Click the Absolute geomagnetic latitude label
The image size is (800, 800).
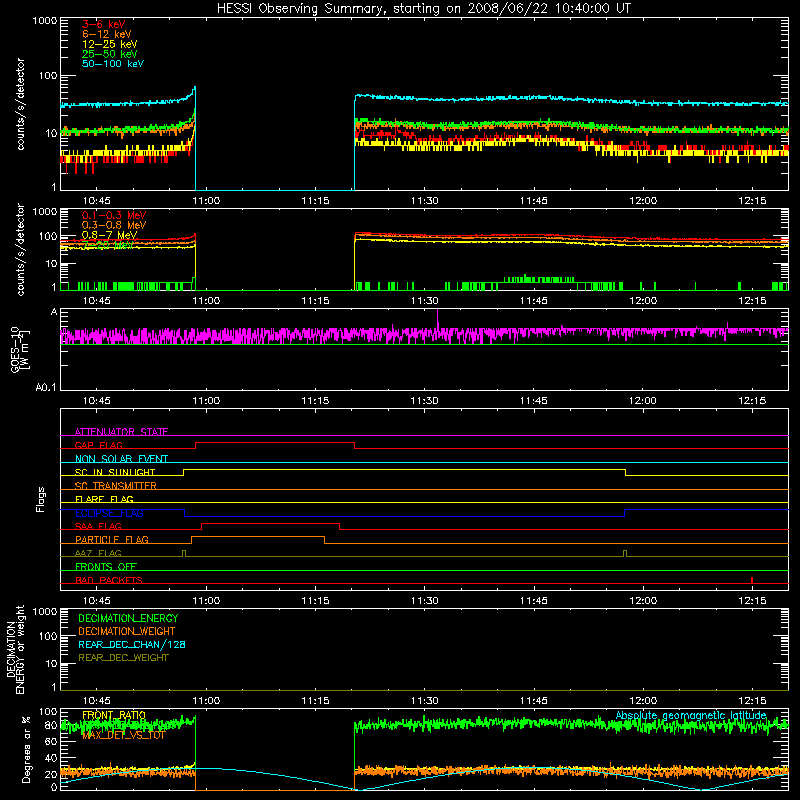pos(691,716)
